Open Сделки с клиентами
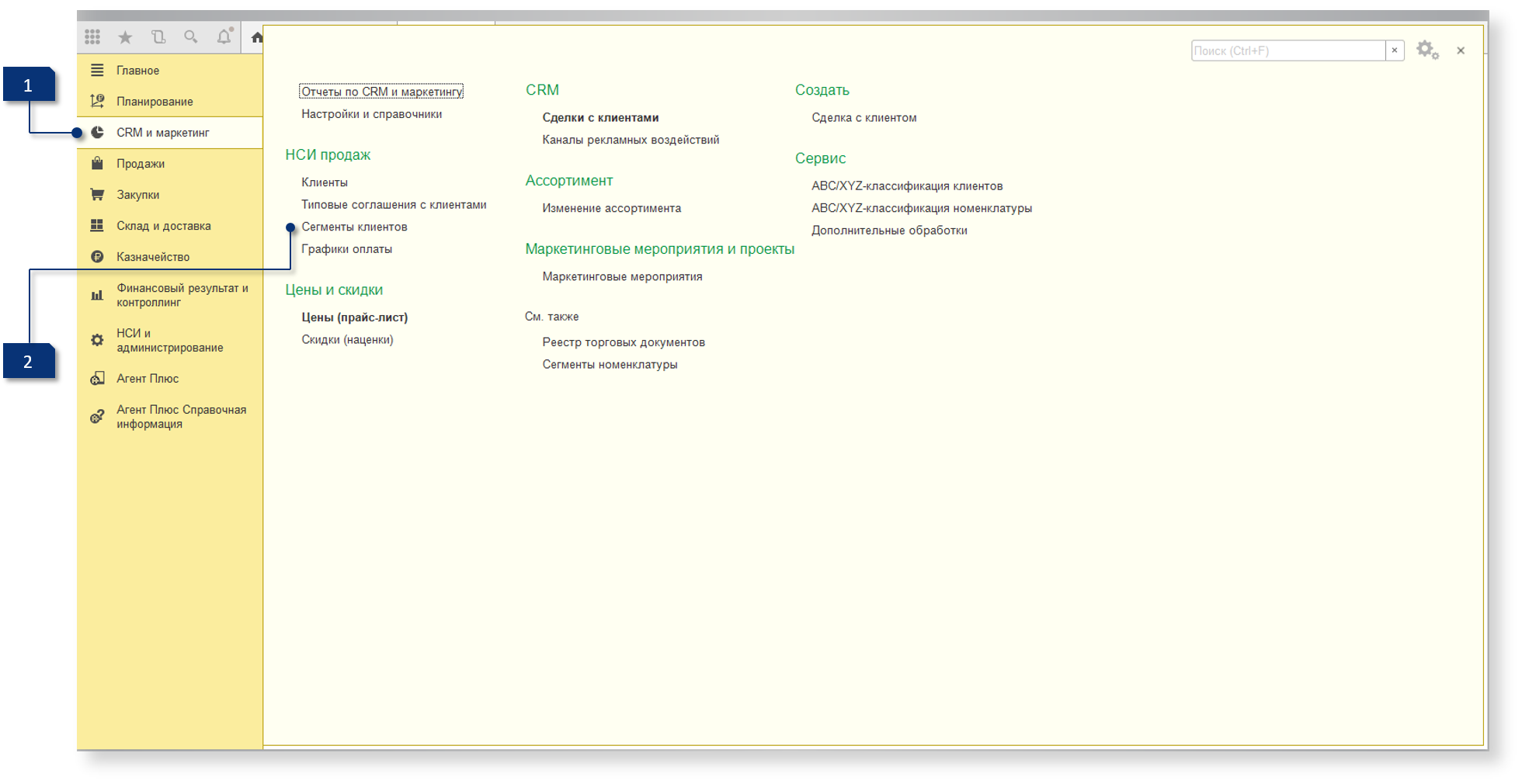Screen dimensions: 1522x784 (600, 118)
